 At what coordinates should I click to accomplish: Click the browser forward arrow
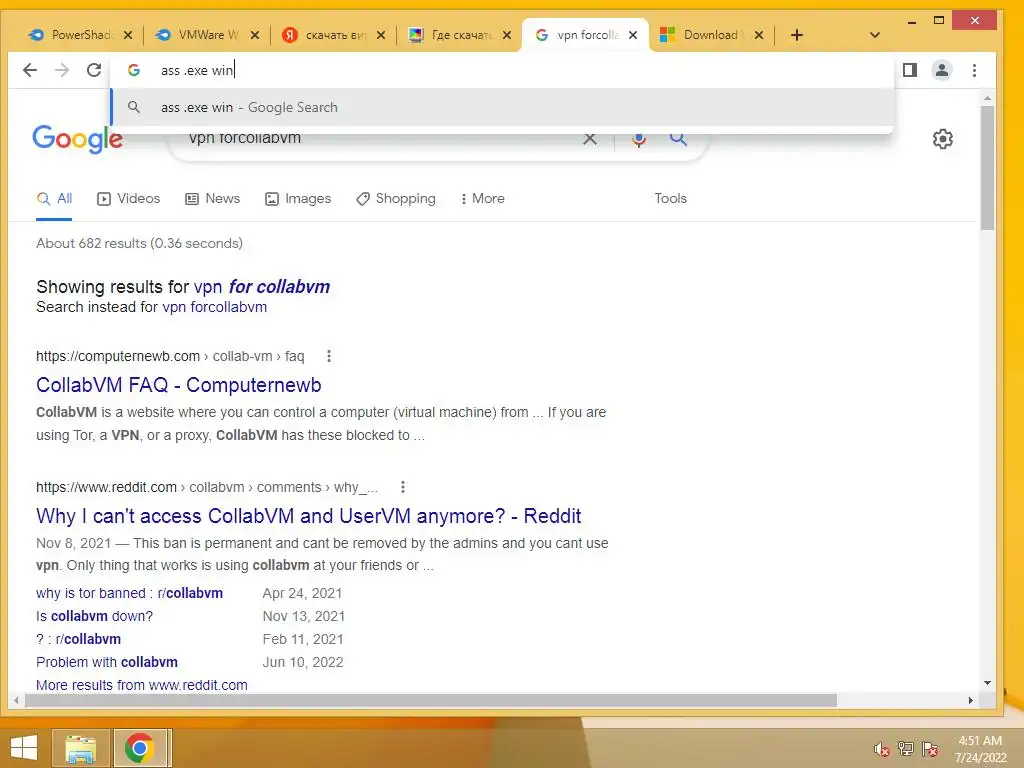61,70
